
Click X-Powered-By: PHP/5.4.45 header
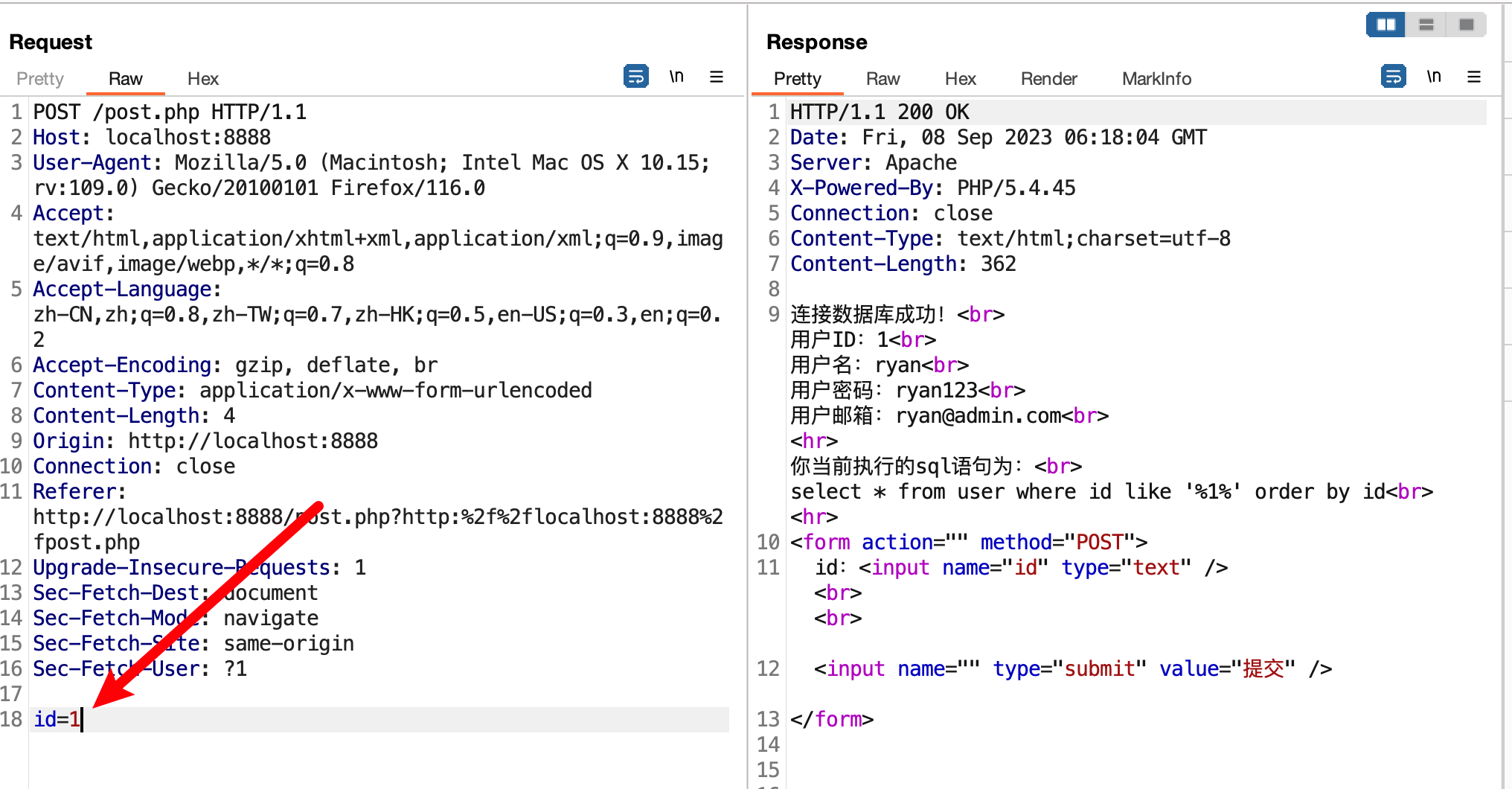pyautogui.click(x=933, y=188)
